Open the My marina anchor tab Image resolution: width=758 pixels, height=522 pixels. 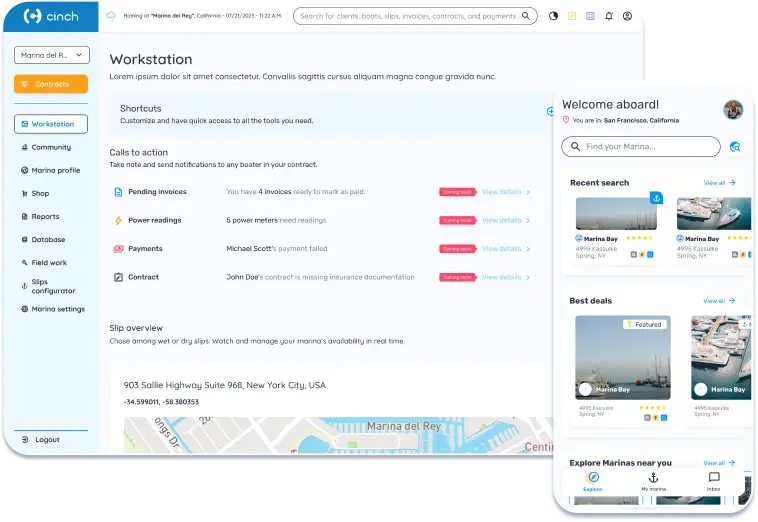(x=654, y=481)
